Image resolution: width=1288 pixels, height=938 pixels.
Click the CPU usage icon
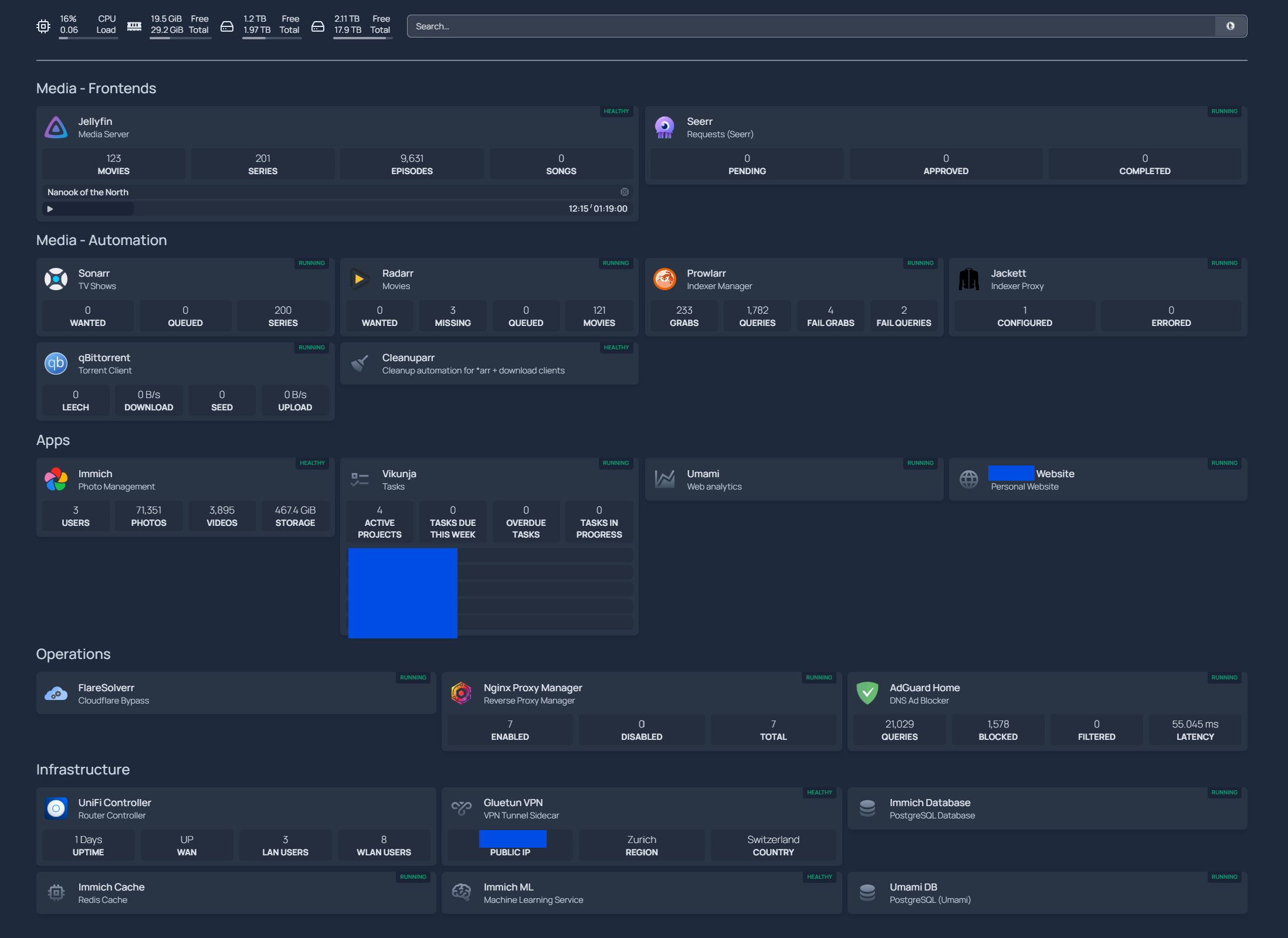tap(43, 26)
